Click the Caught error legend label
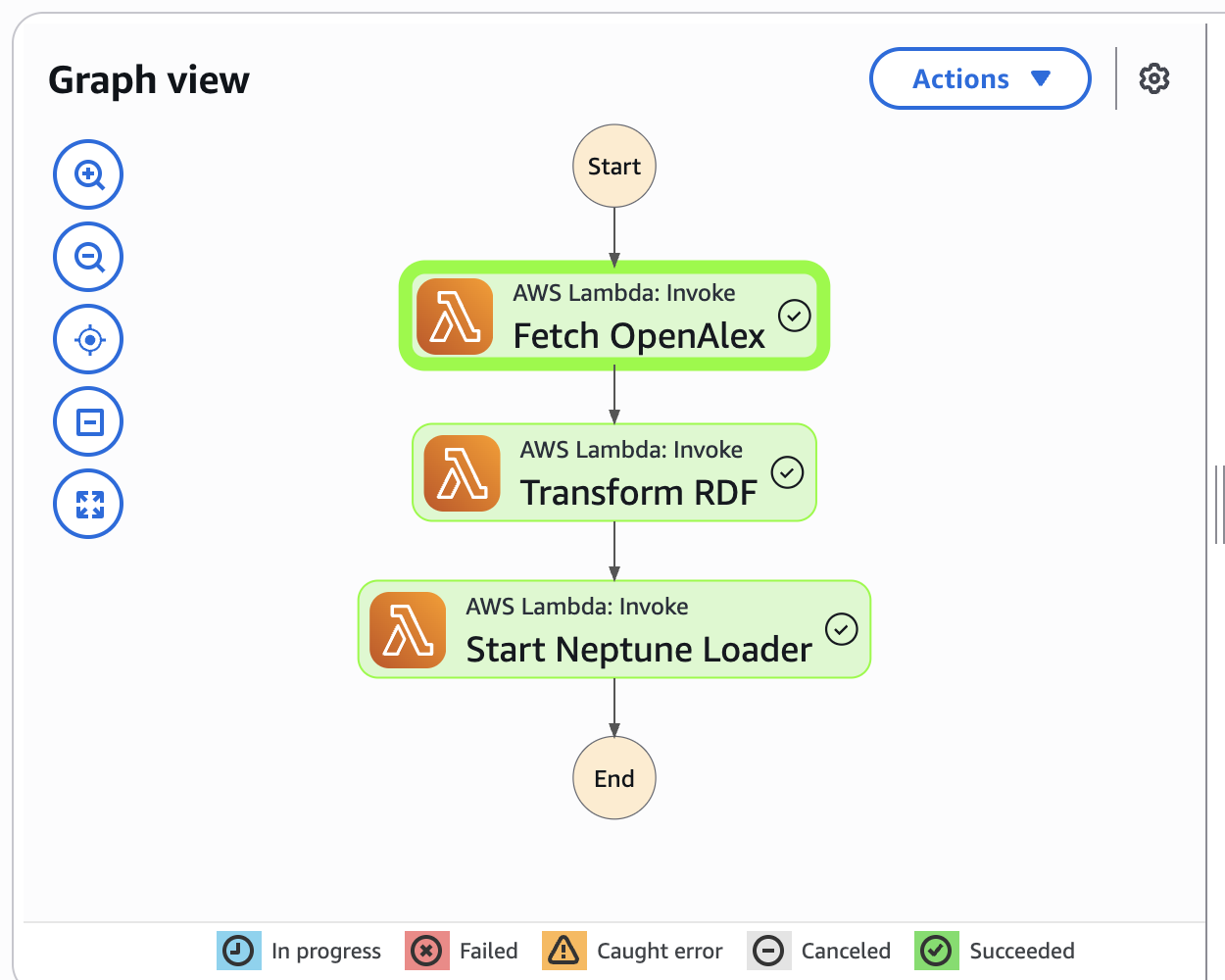This screenshot has height=980, width=1225. tap(660, 951)
